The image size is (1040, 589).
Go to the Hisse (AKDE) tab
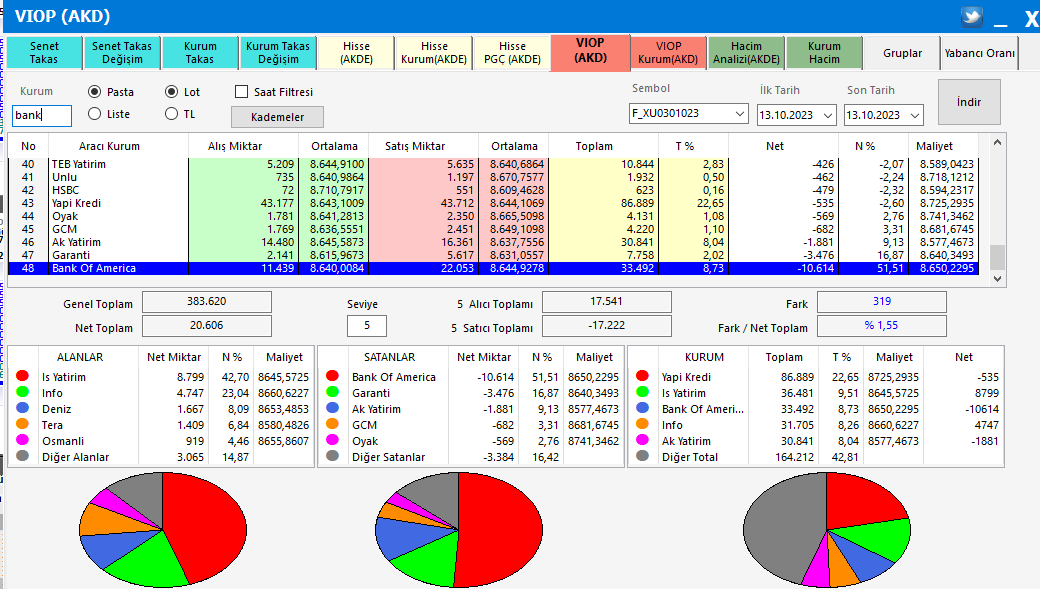click(x=356, y=52)
